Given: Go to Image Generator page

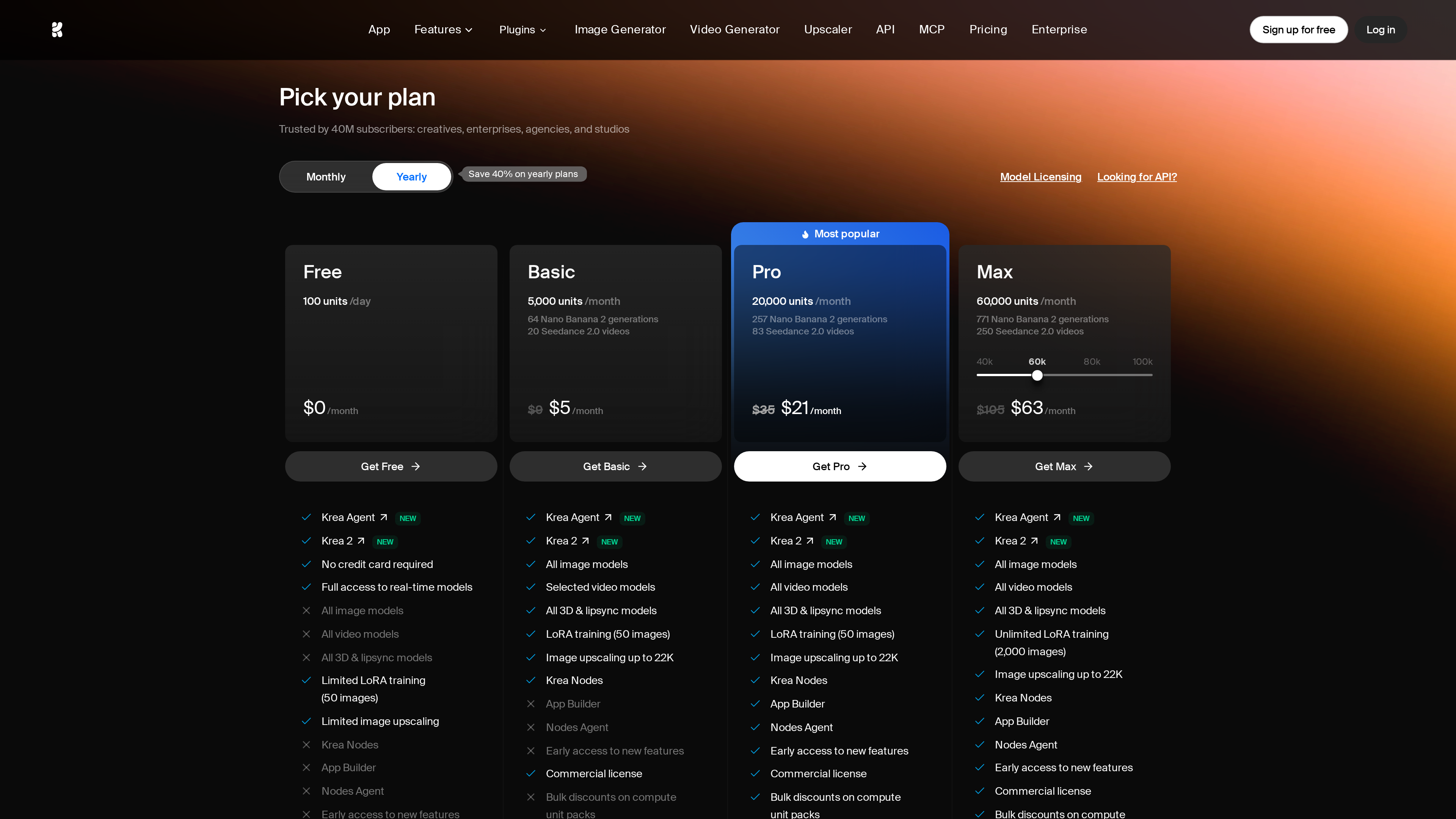Looking at the screenshot, I should pos(620,30).
